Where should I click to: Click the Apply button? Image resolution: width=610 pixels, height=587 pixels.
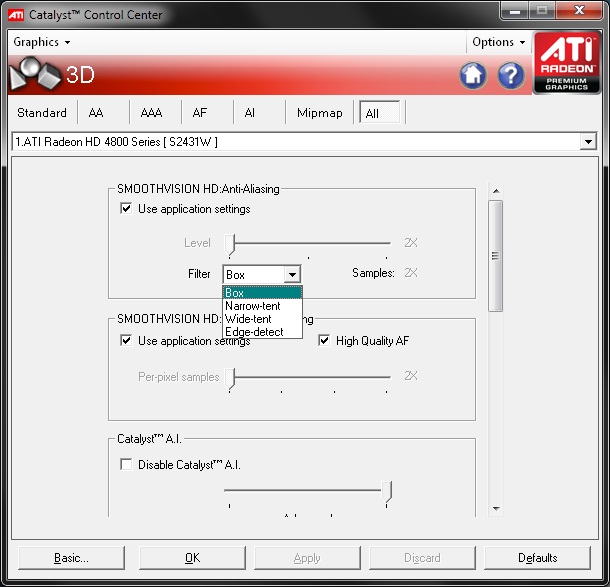click(x=307, y=558)
